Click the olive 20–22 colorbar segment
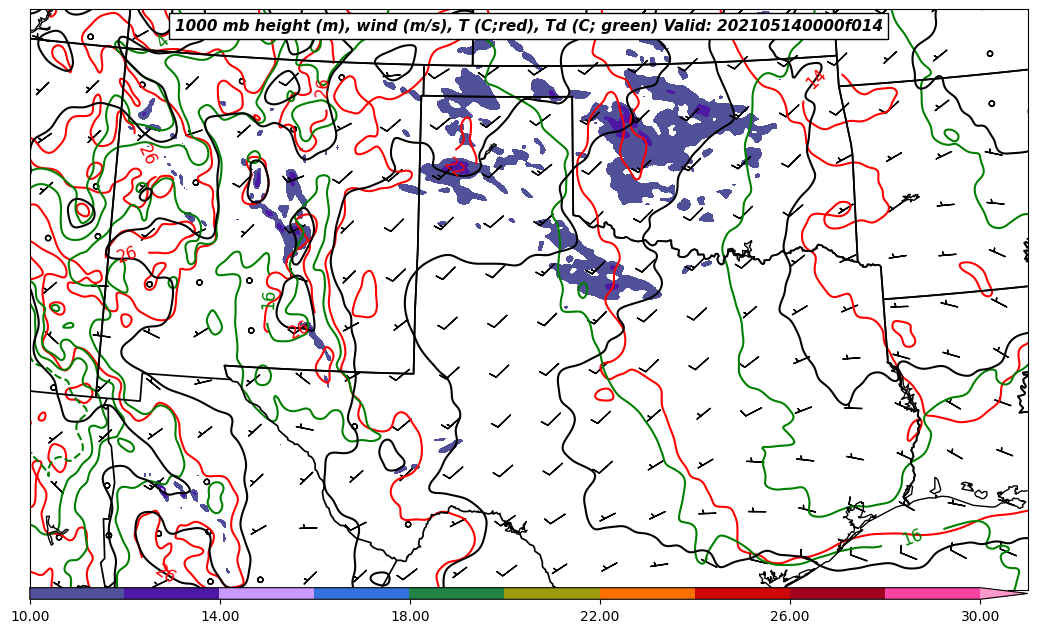The image size is (1037, 633). [552, 593]
